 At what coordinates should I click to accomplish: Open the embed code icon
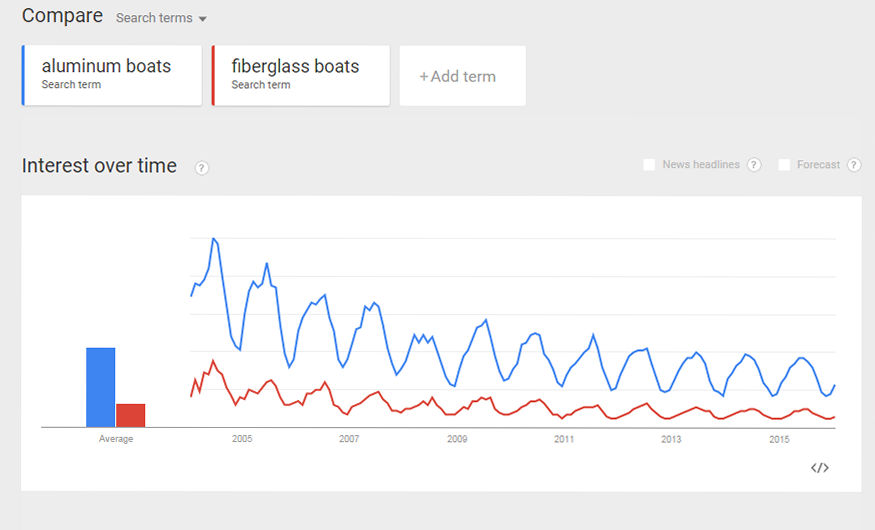819,468
